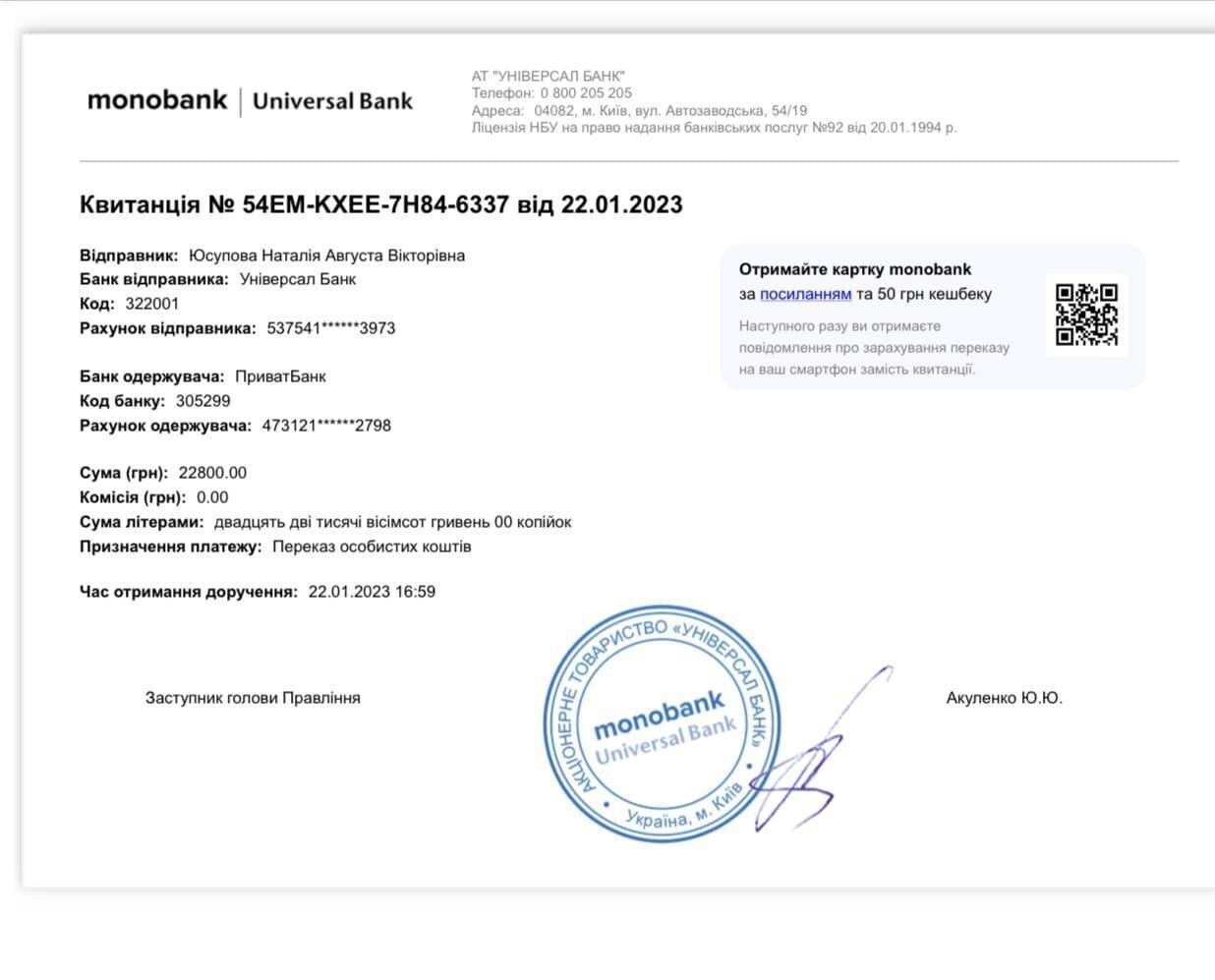Open the "посиланням" link
Screen dimensions: 1215x980
click(x=805, y=294)
